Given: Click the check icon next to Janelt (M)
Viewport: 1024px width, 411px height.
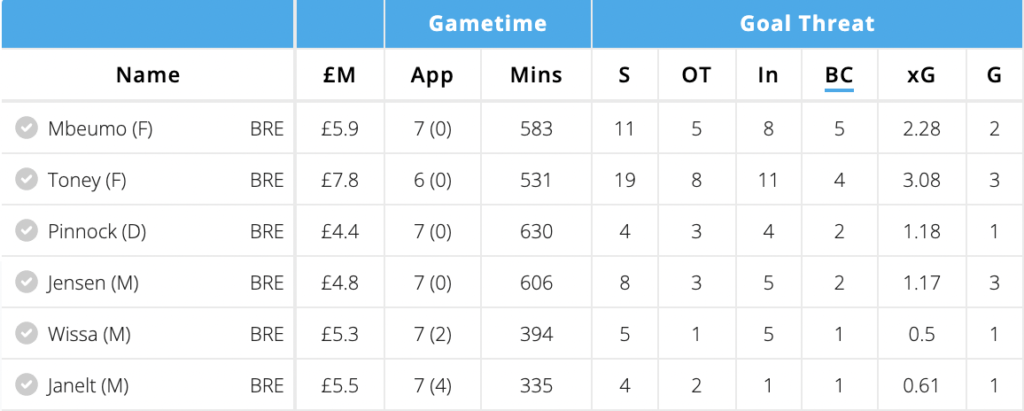Looking at the screenshot, I should point(27,385).
